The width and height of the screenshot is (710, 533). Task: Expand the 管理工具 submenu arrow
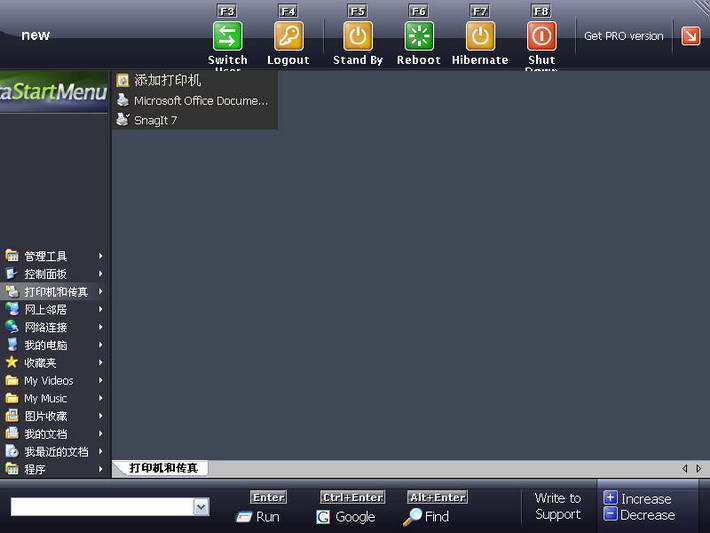(101, 256)
